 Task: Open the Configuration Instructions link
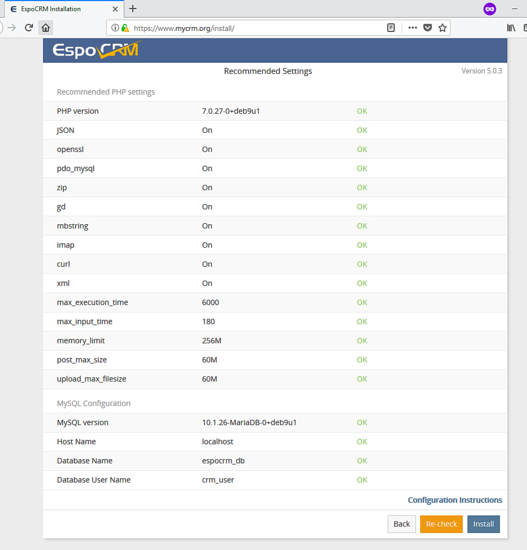455,500
